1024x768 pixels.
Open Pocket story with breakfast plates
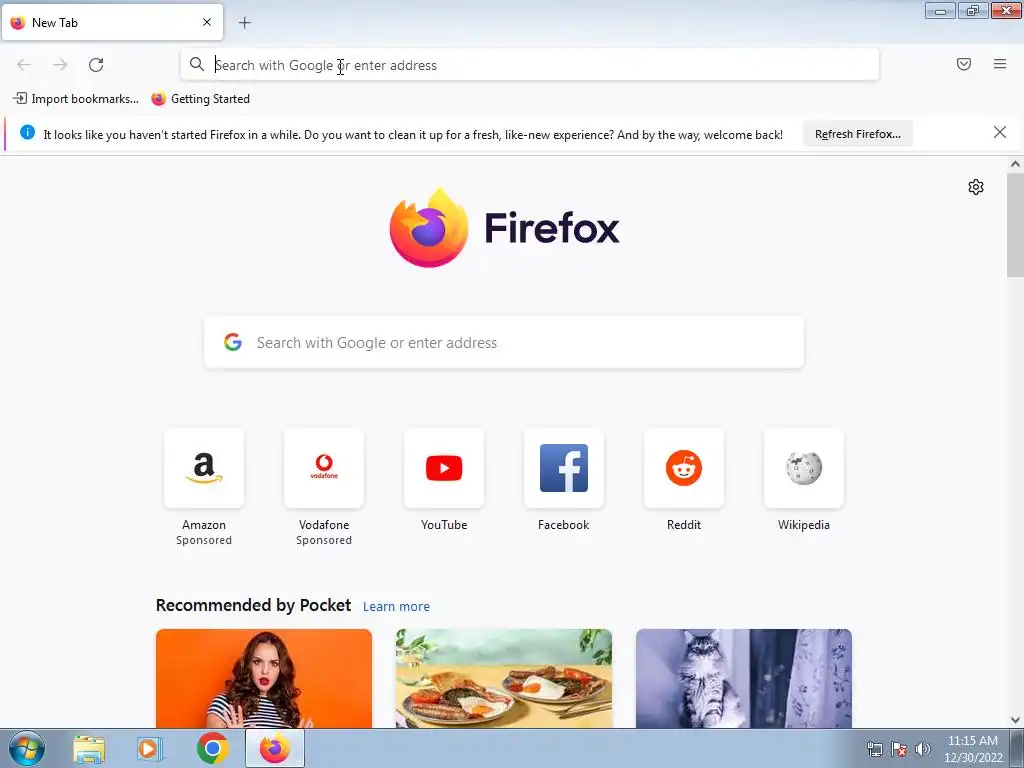(504, 679)
